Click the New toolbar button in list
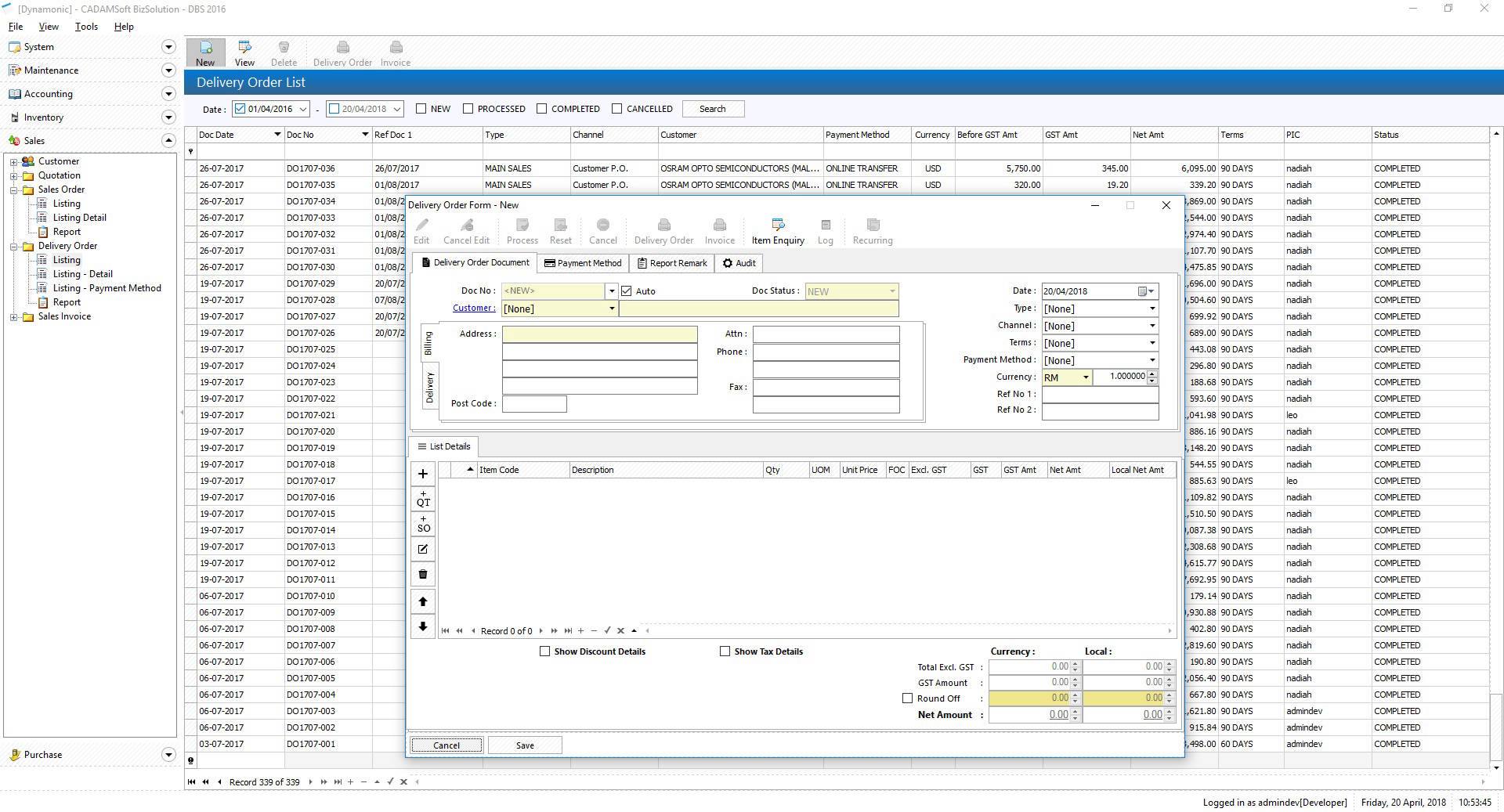The image size is (1504, 812). pos(205,53)
